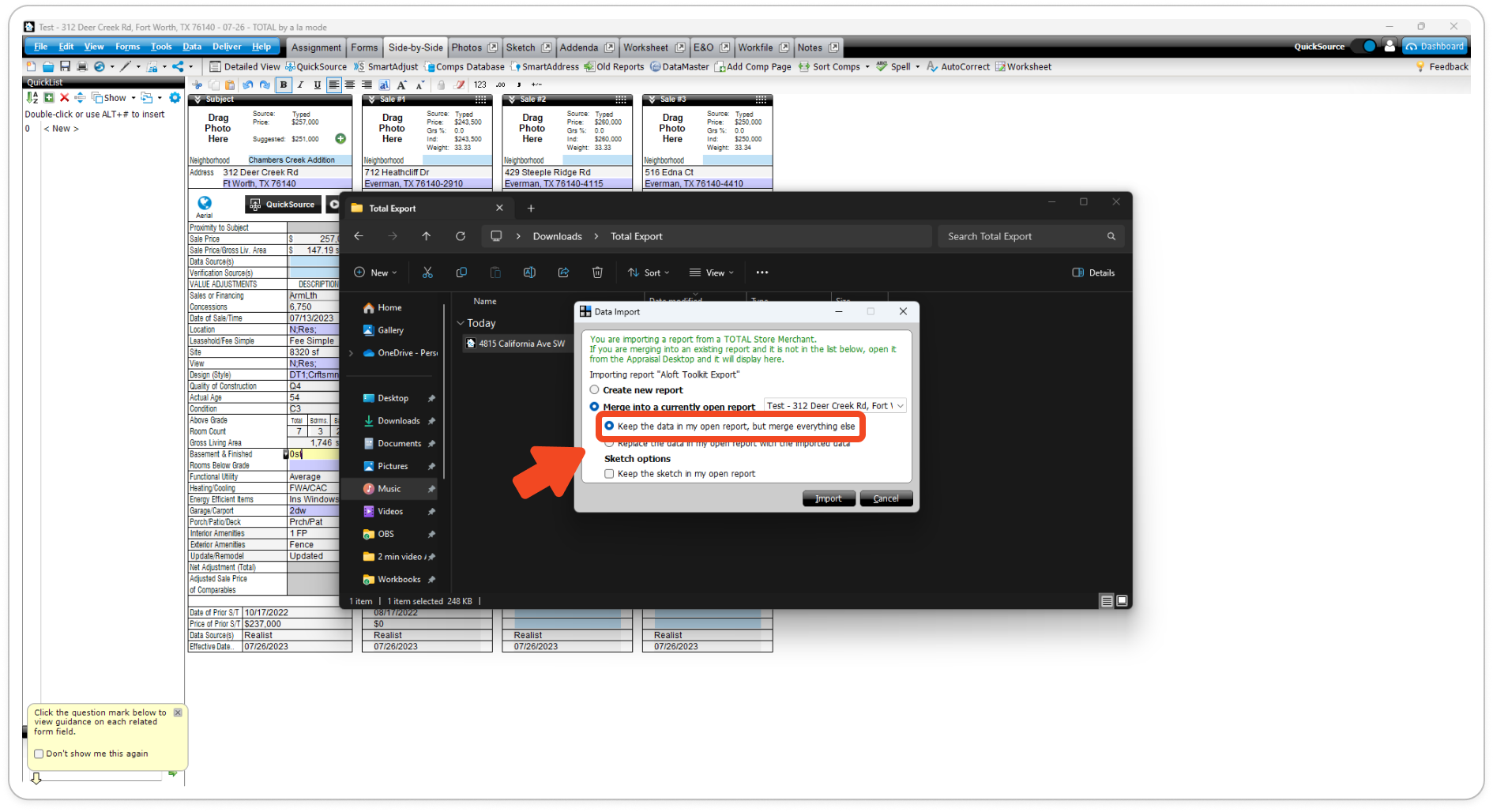The height and width of the screenshot is (812, 1493).
Task: Click the Search Total Export field
Action: (1031, 236)
